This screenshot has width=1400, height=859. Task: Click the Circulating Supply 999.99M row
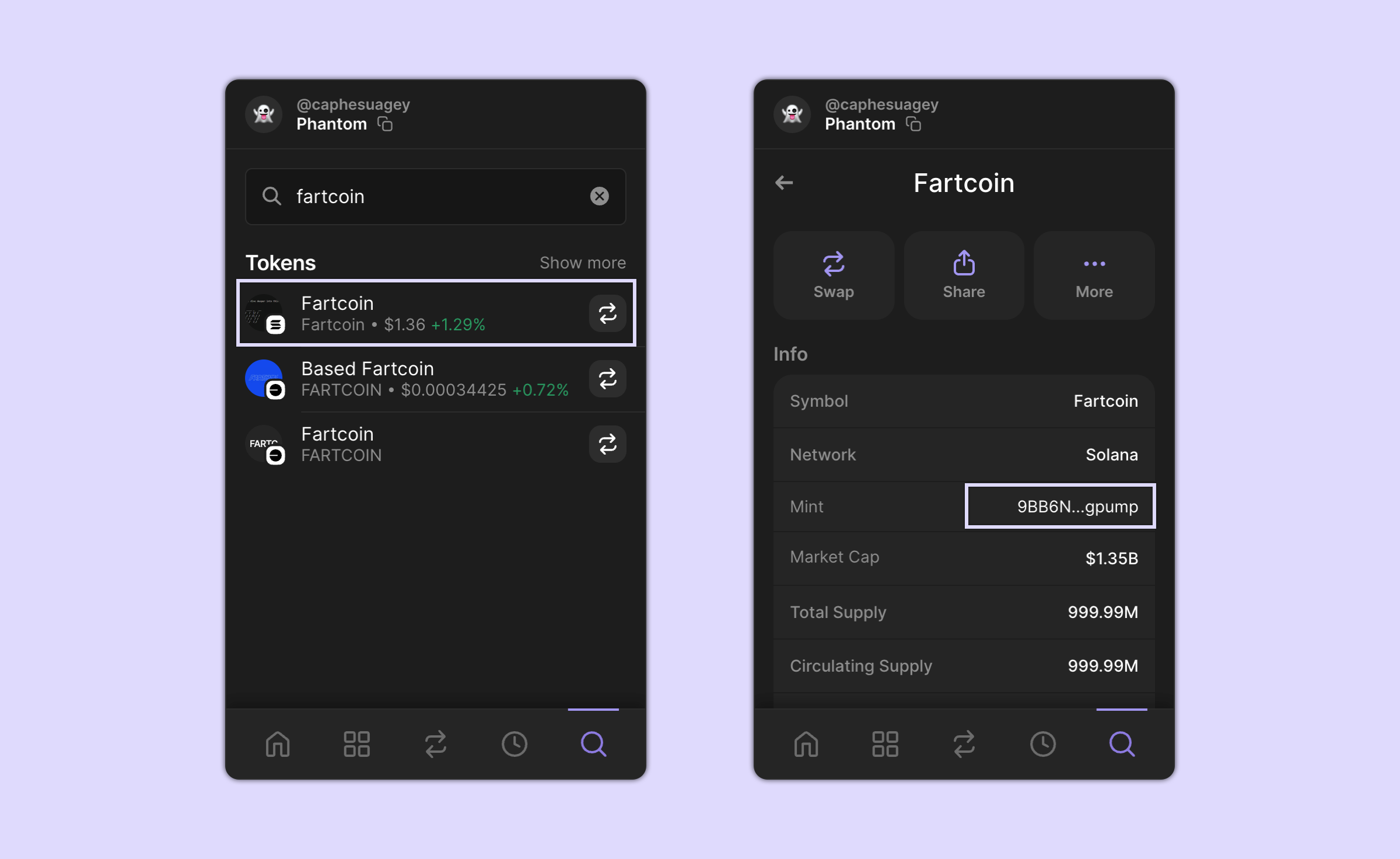964,666
